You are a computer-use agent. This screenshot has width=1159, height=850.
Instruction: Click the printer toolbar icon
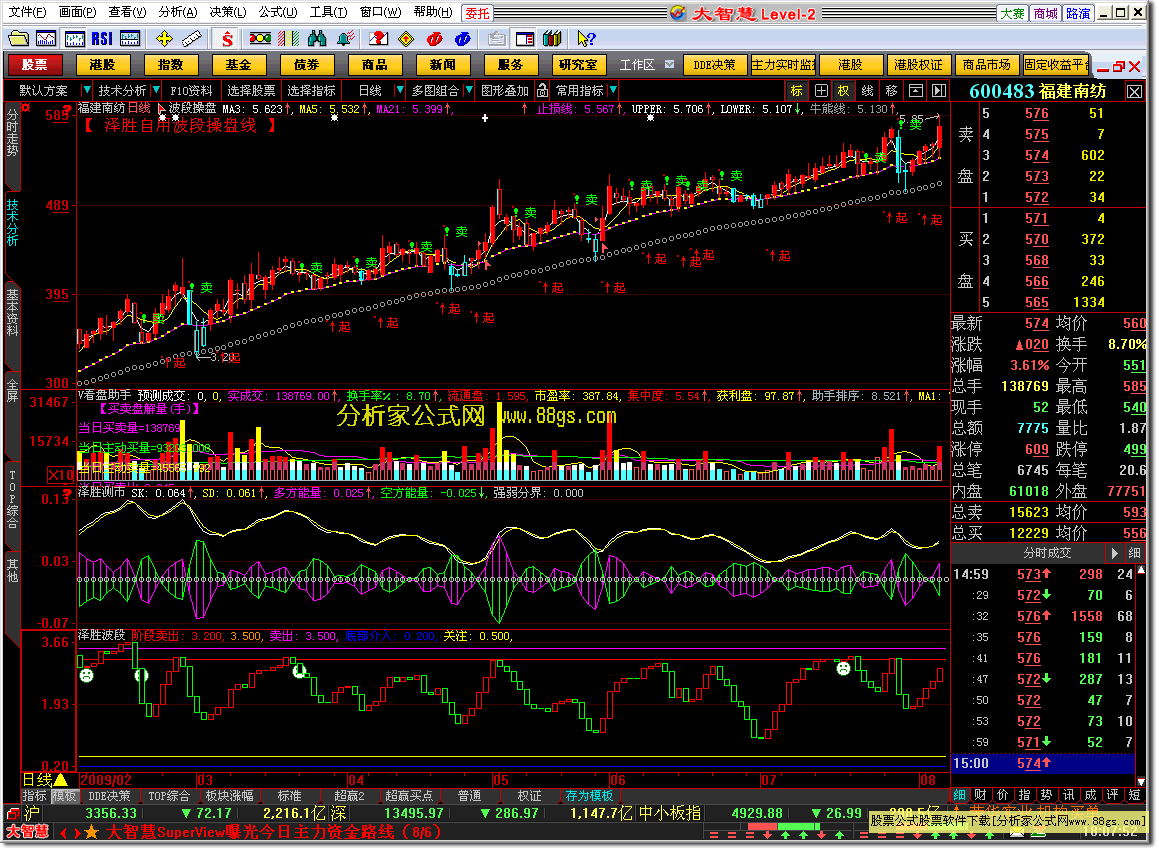pyautogui.click(x=497, y=38)
